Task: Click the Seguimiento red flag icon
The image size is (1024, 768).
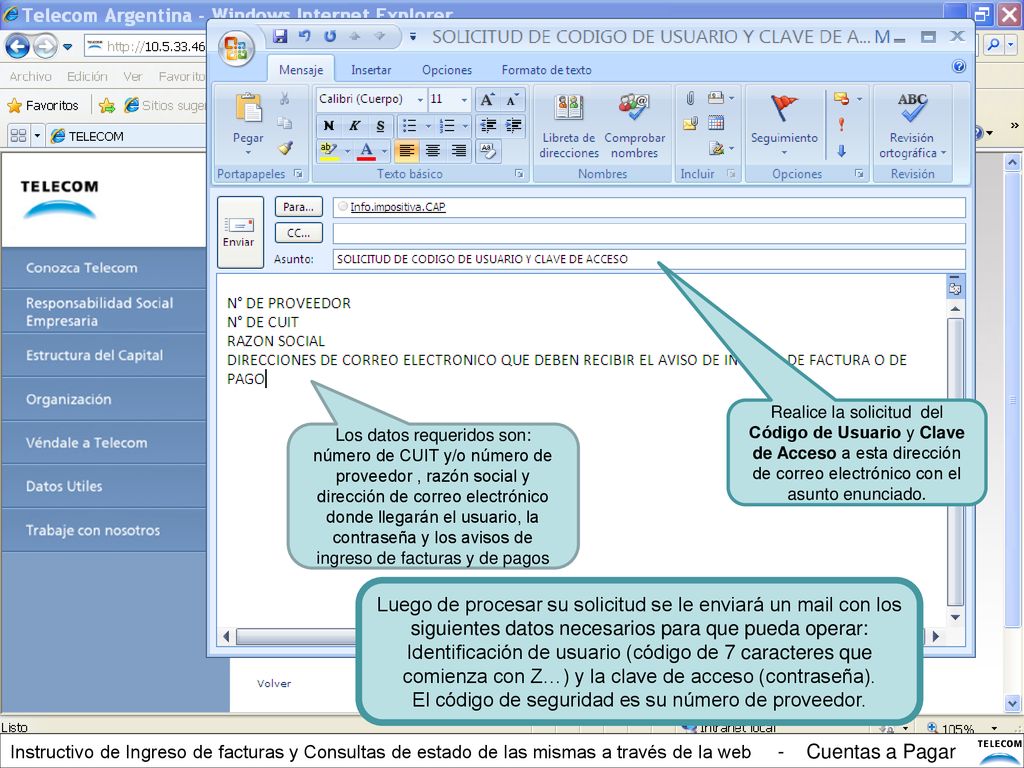Action: point(784,108)
